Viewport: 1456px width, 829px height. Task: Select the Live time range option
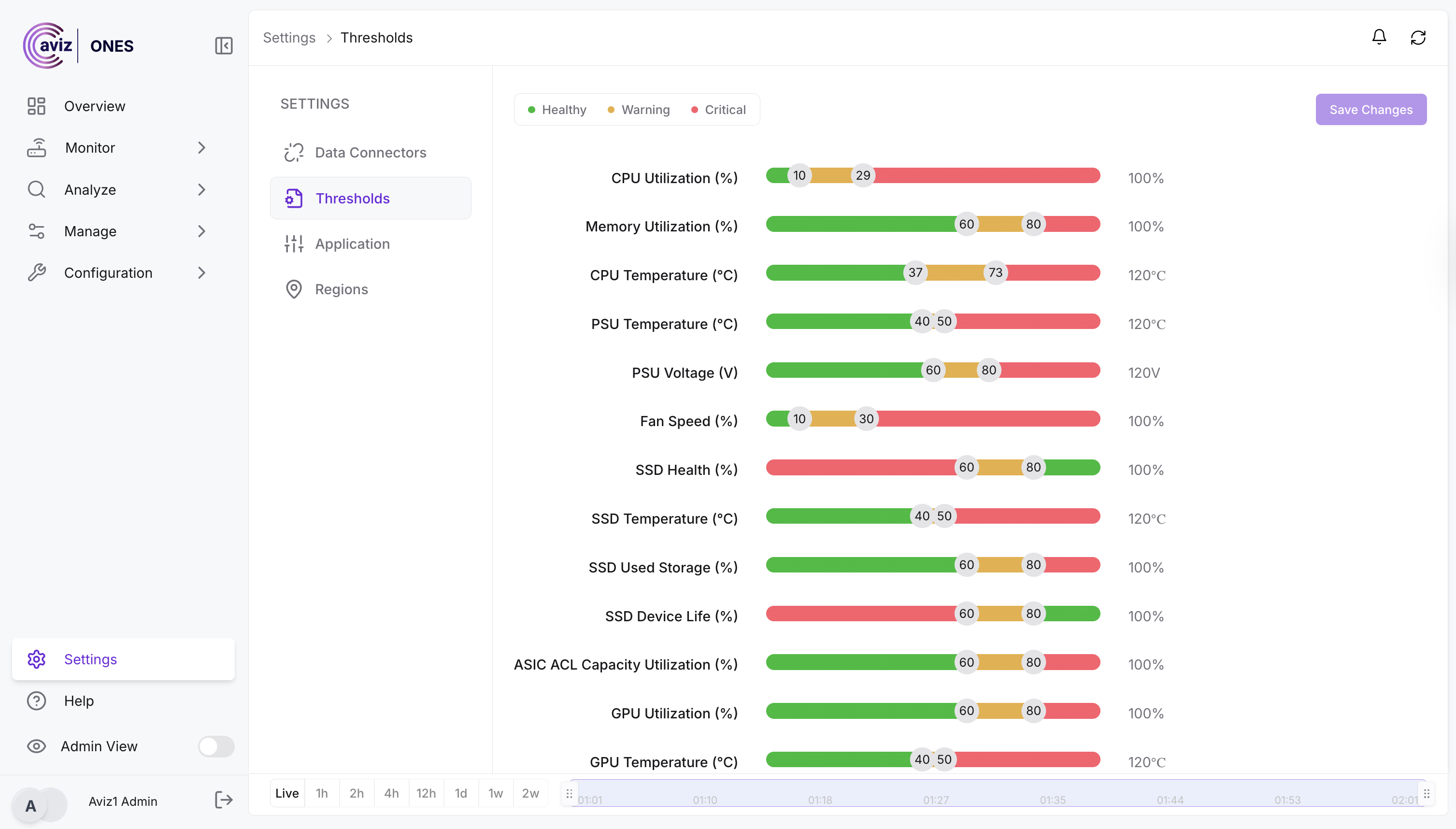click(287, 793)
